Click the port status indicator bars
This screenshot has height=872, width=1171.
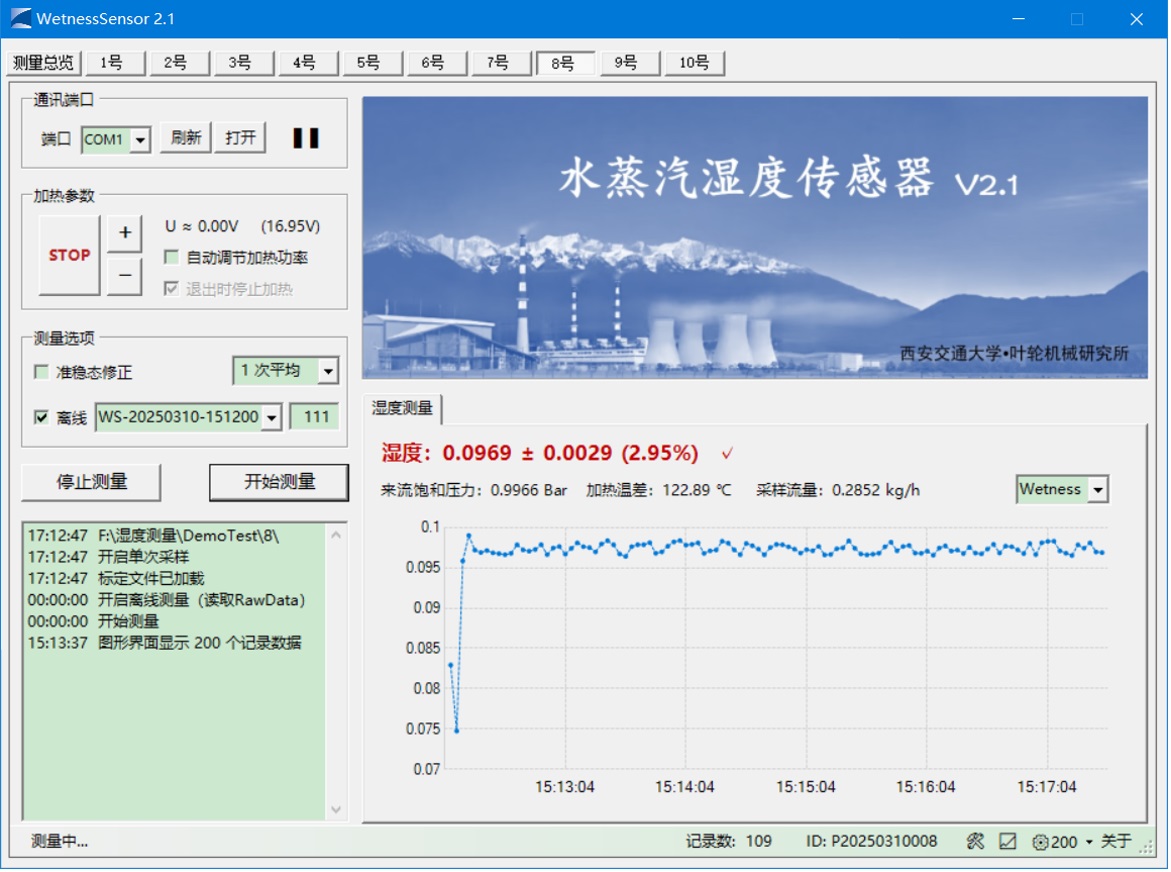click(x=305, y=139)
